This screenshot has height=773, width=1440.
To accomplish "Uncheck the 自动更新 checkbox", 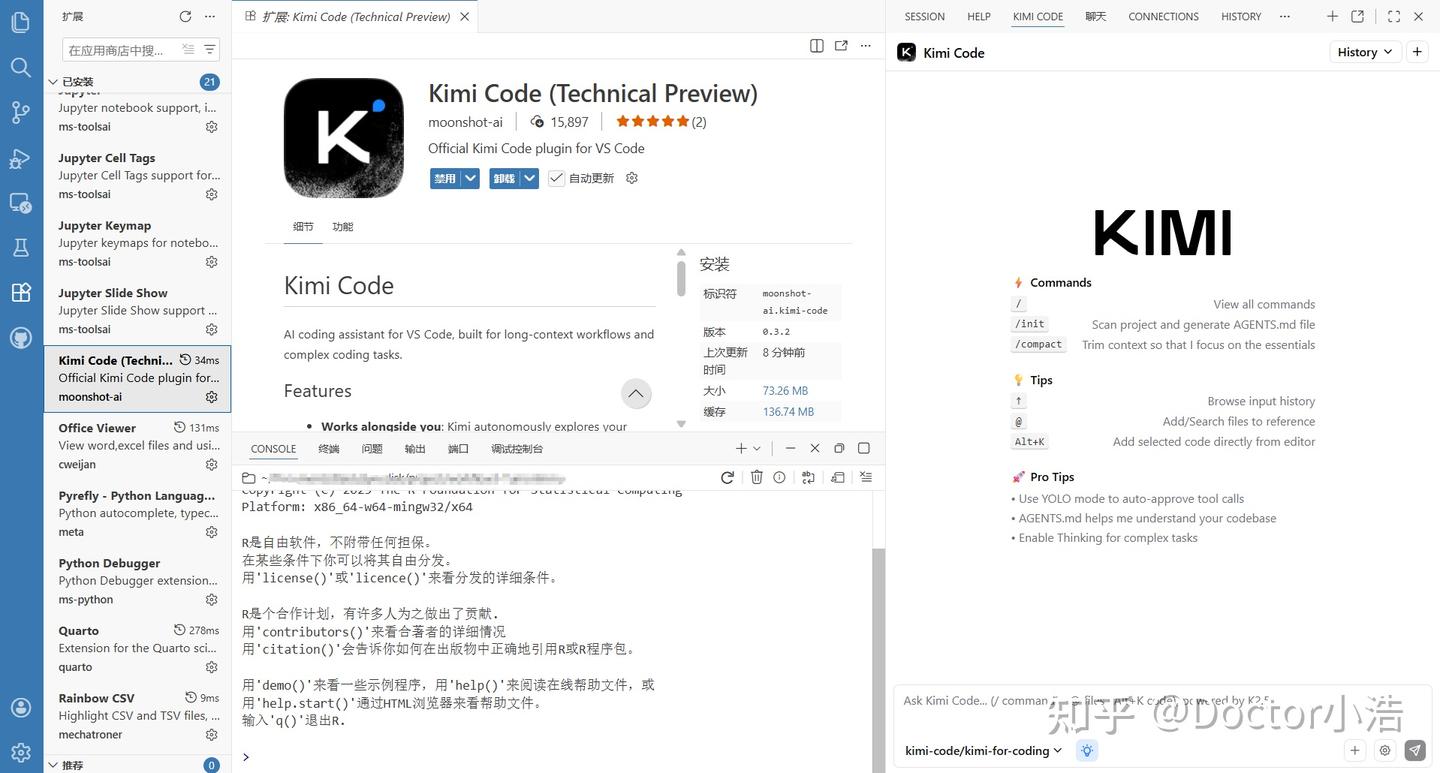I will click(556, 178).
